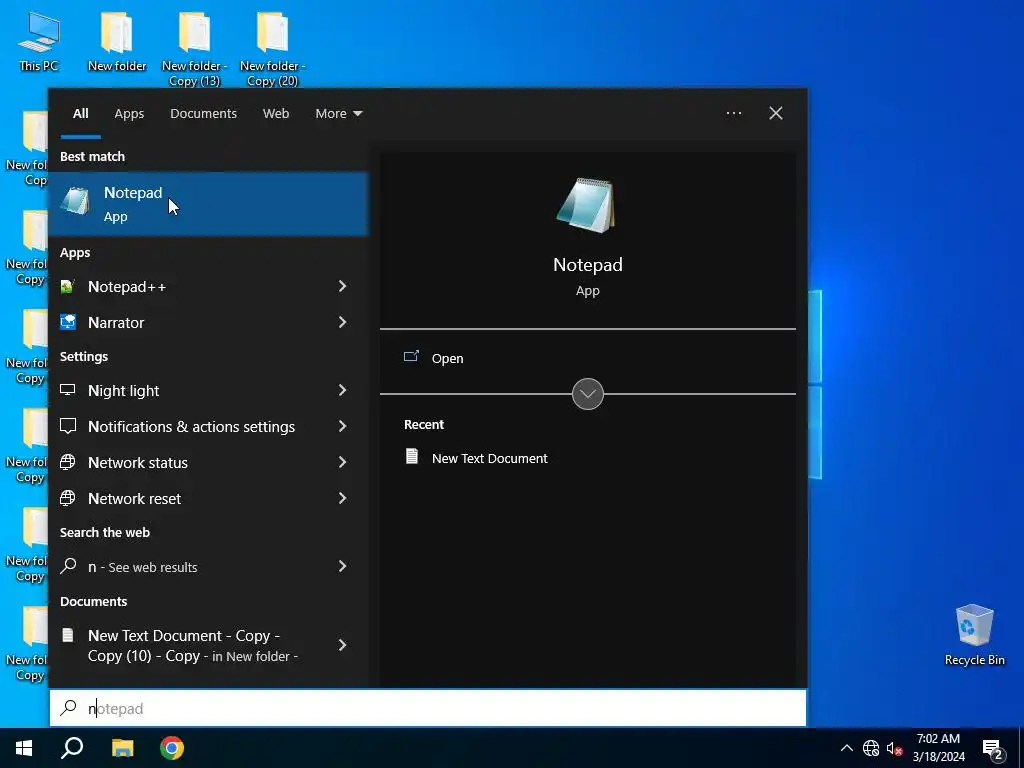Select the Recycle Bin desktop icon
The width and height of the screenshot is (1024, 768).
point(974,635)
